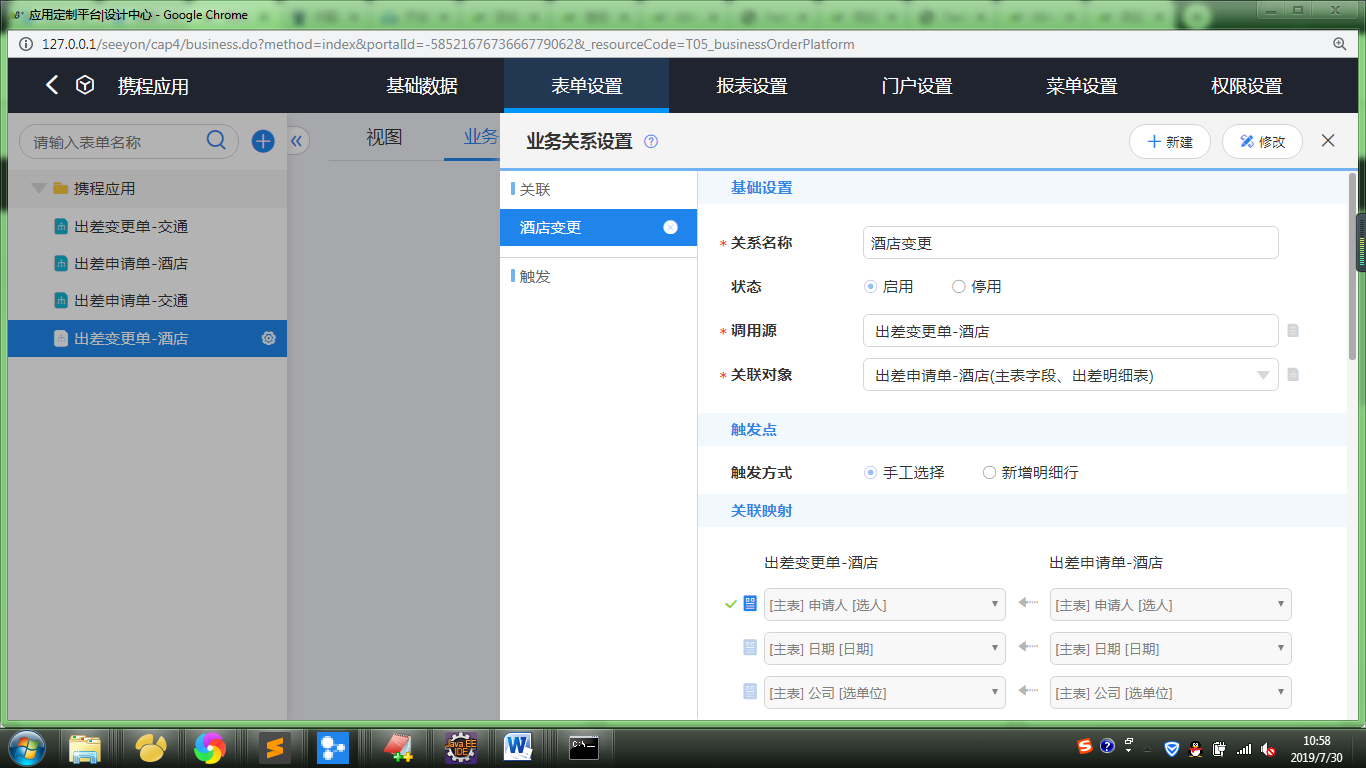Screen dimensions: 1366x768
Task: Choose 新增明细行 trigger method
Action: coord(990,473)
